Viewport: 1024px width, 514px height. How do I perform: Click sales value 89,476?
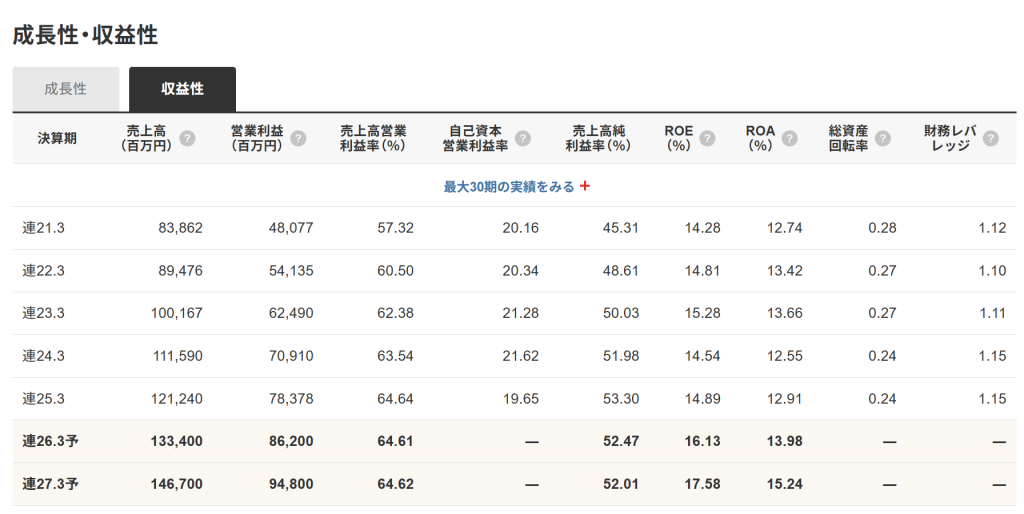pos(180,270)
